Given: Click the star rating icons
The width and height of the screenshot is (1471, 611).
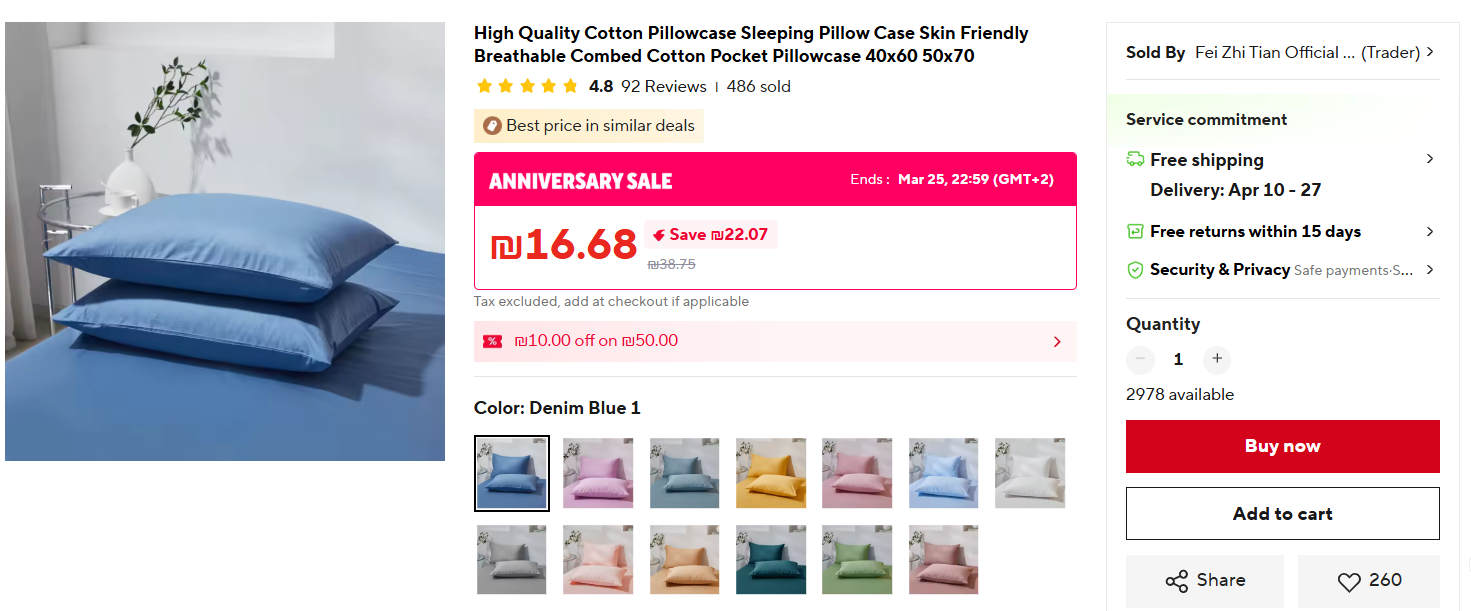Looking at the screenshot, I should click(527, 87).
